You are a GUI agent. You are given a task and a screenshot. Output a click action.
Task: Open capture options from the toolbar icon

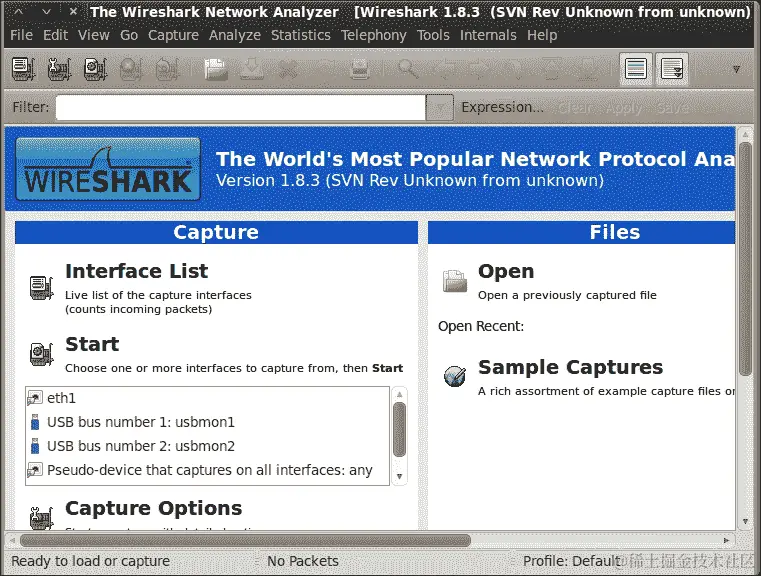[x=59, y=69]
